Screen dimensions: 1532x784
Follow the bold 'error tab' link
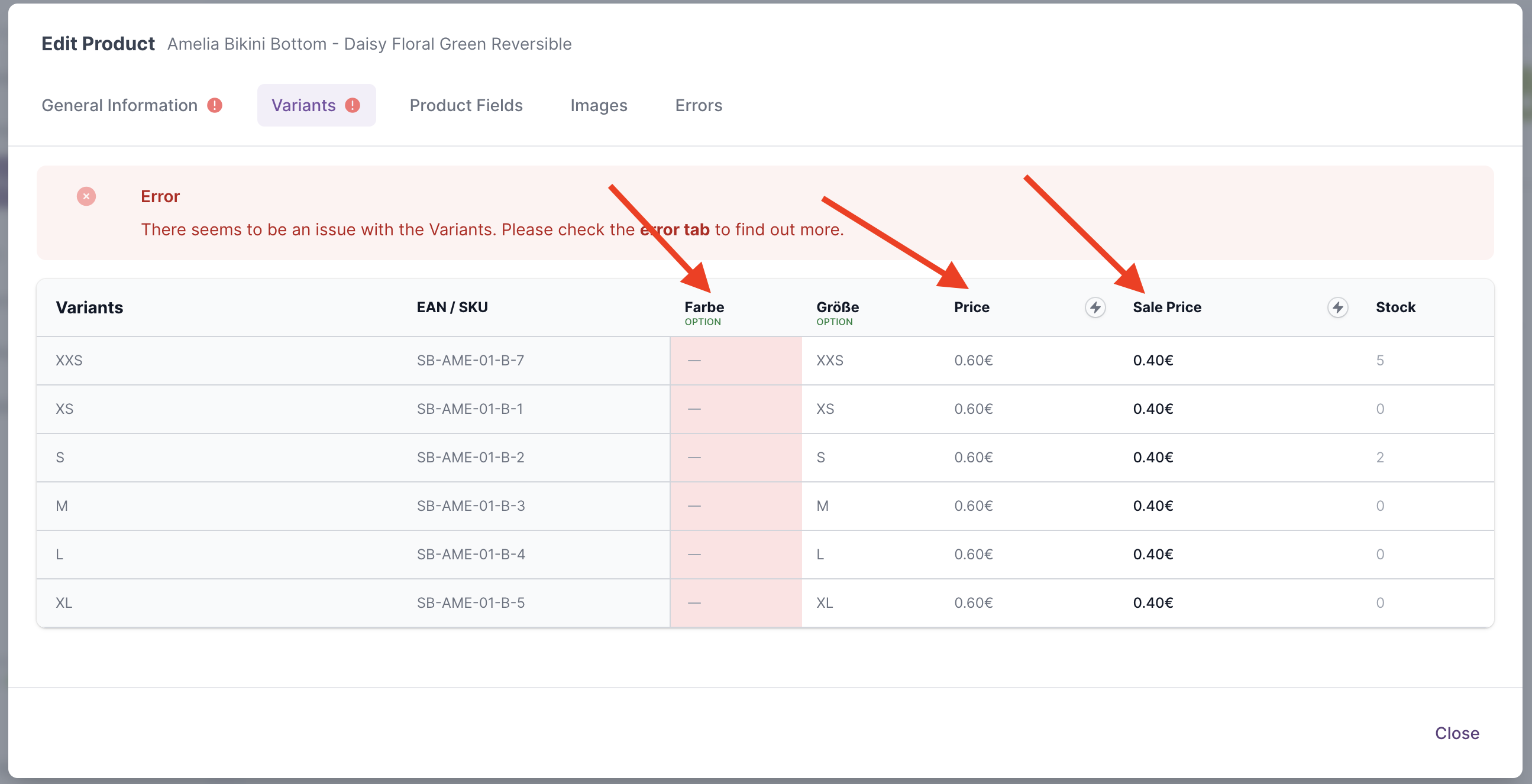[675, 229]
